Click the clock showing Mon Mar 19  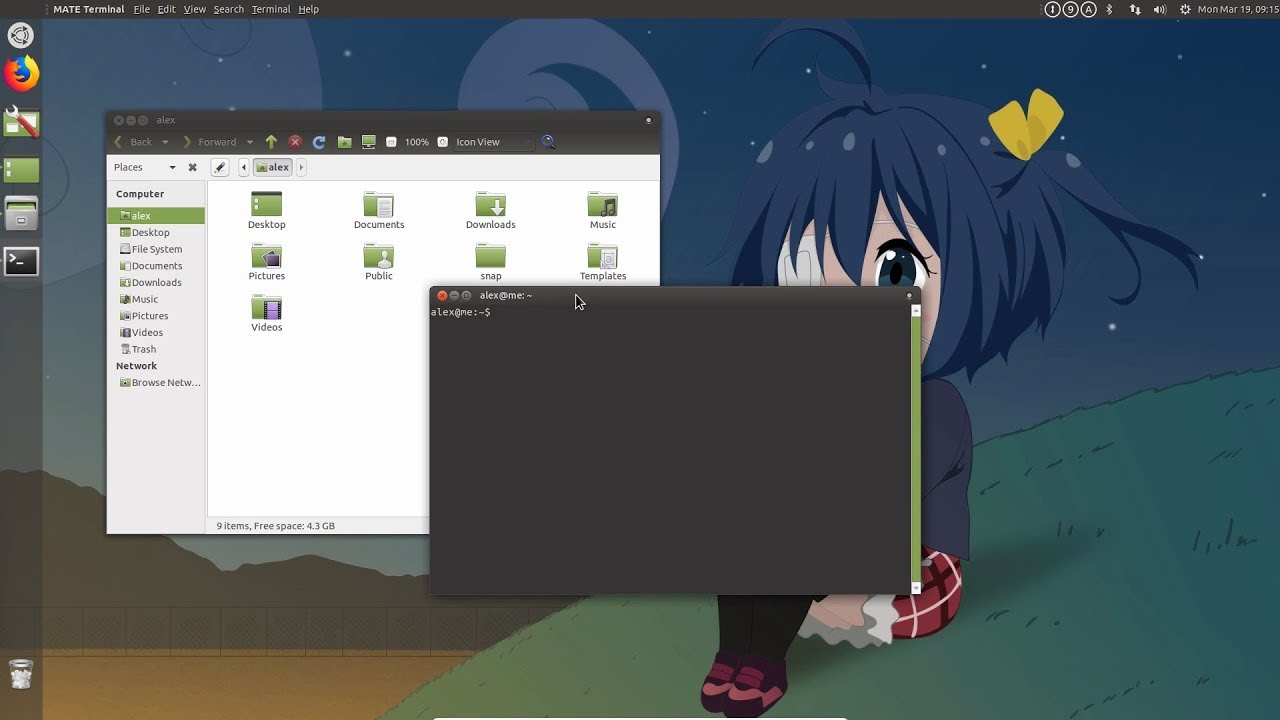click(x=1238, y=9)
